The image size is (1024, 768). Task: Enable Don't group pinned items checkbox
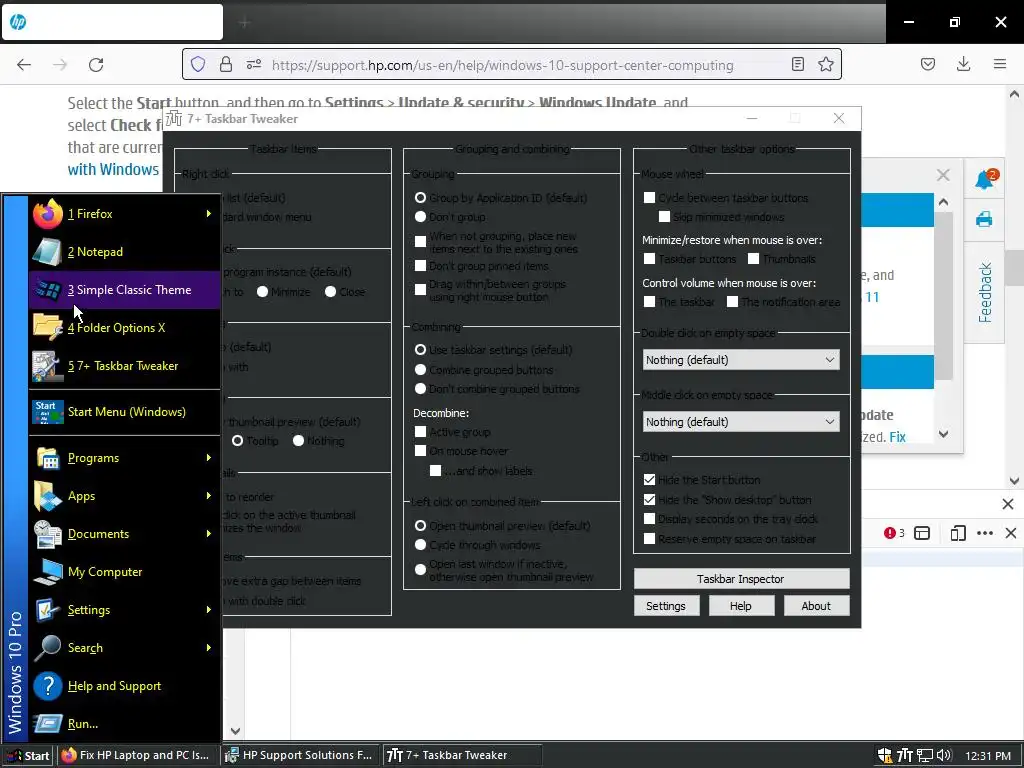(421, 266)
